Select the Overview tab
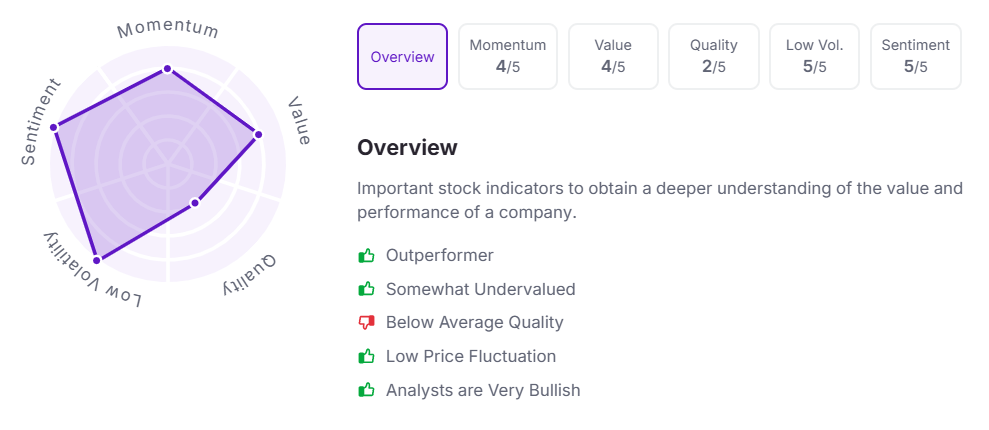Viewport: 989px width, 430px height. click(402, 57)
